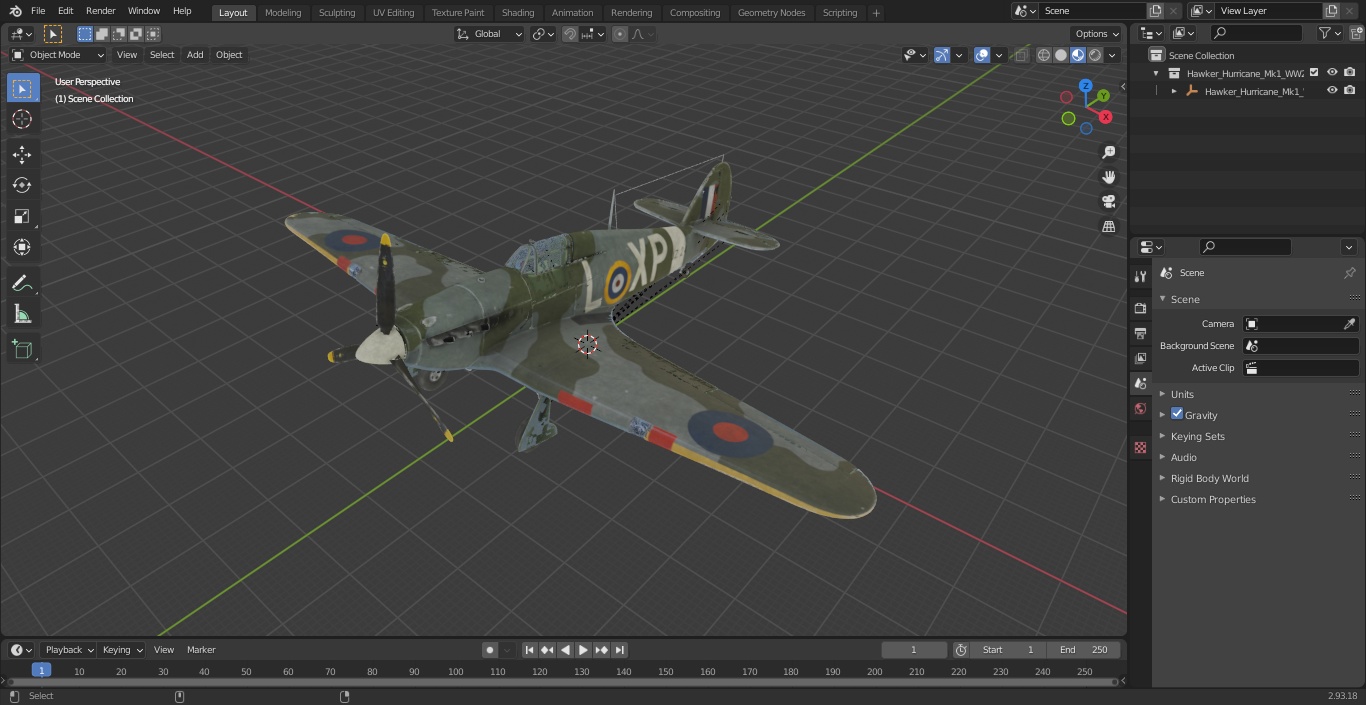Toggle proportional editing button

(620, 34)
